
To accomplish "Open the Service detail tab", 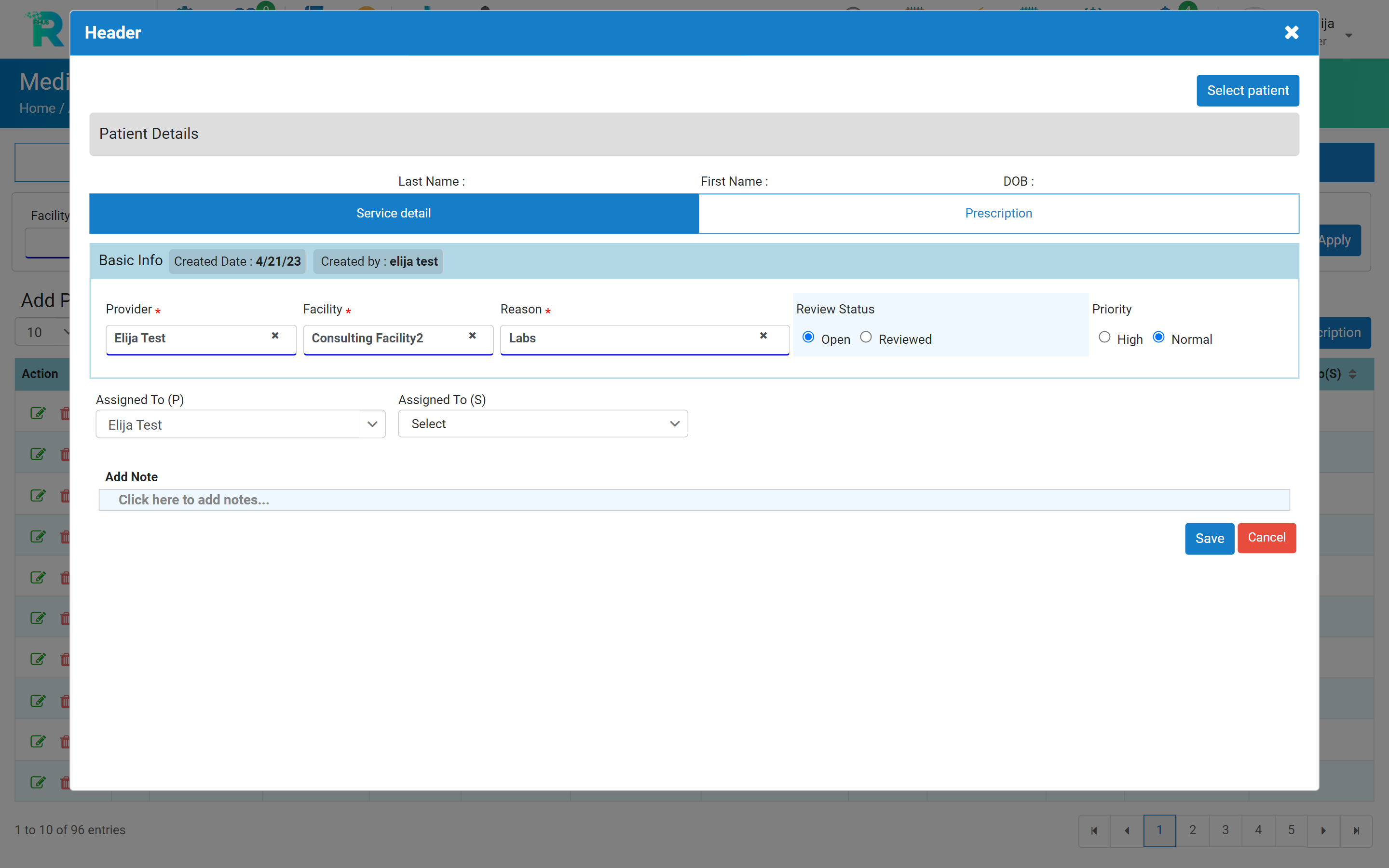I will [394, 214].
